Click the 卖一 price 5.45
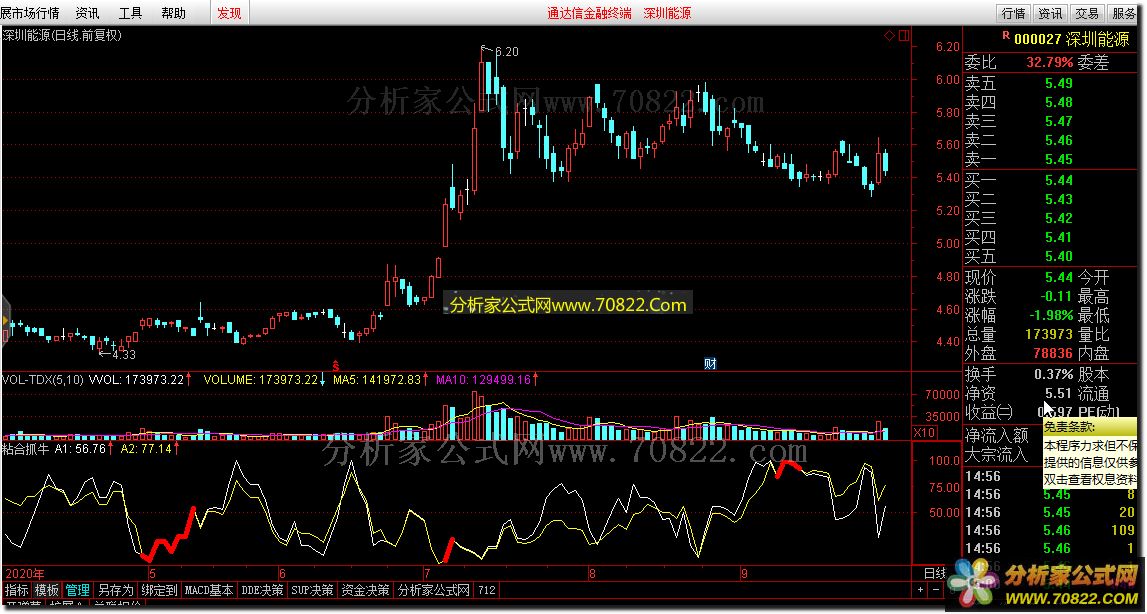Image resolution: width=1147 pixels, height=614 pixels. tap(1058, 159)
